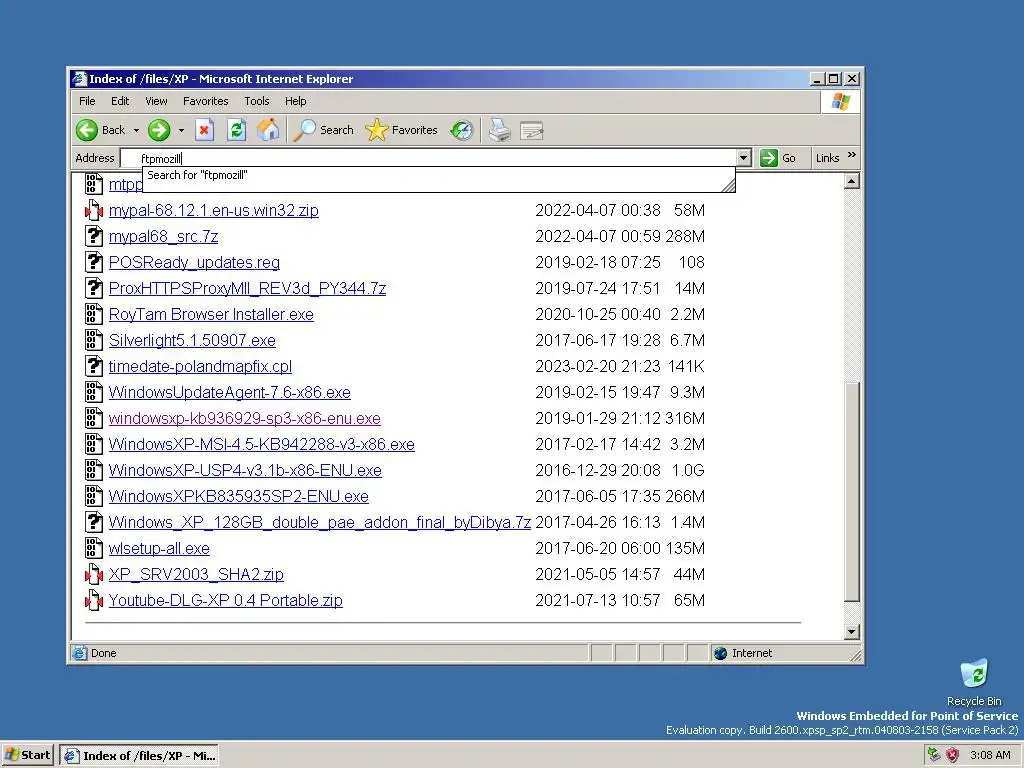The image size is (1024, 768).
Task: Open the Search pane from toolbar
Action: 323,130
